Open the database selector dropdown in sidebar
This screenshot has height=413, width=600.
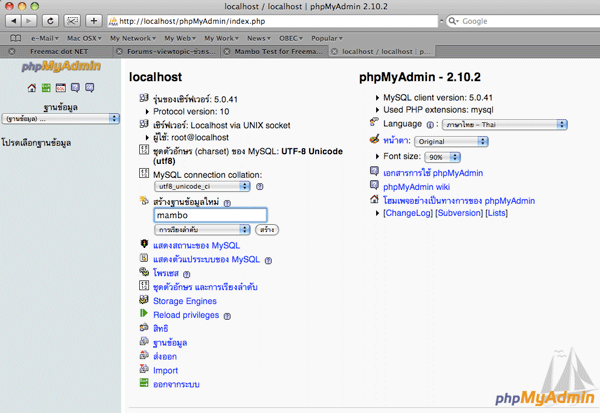(x=61, y=118)
